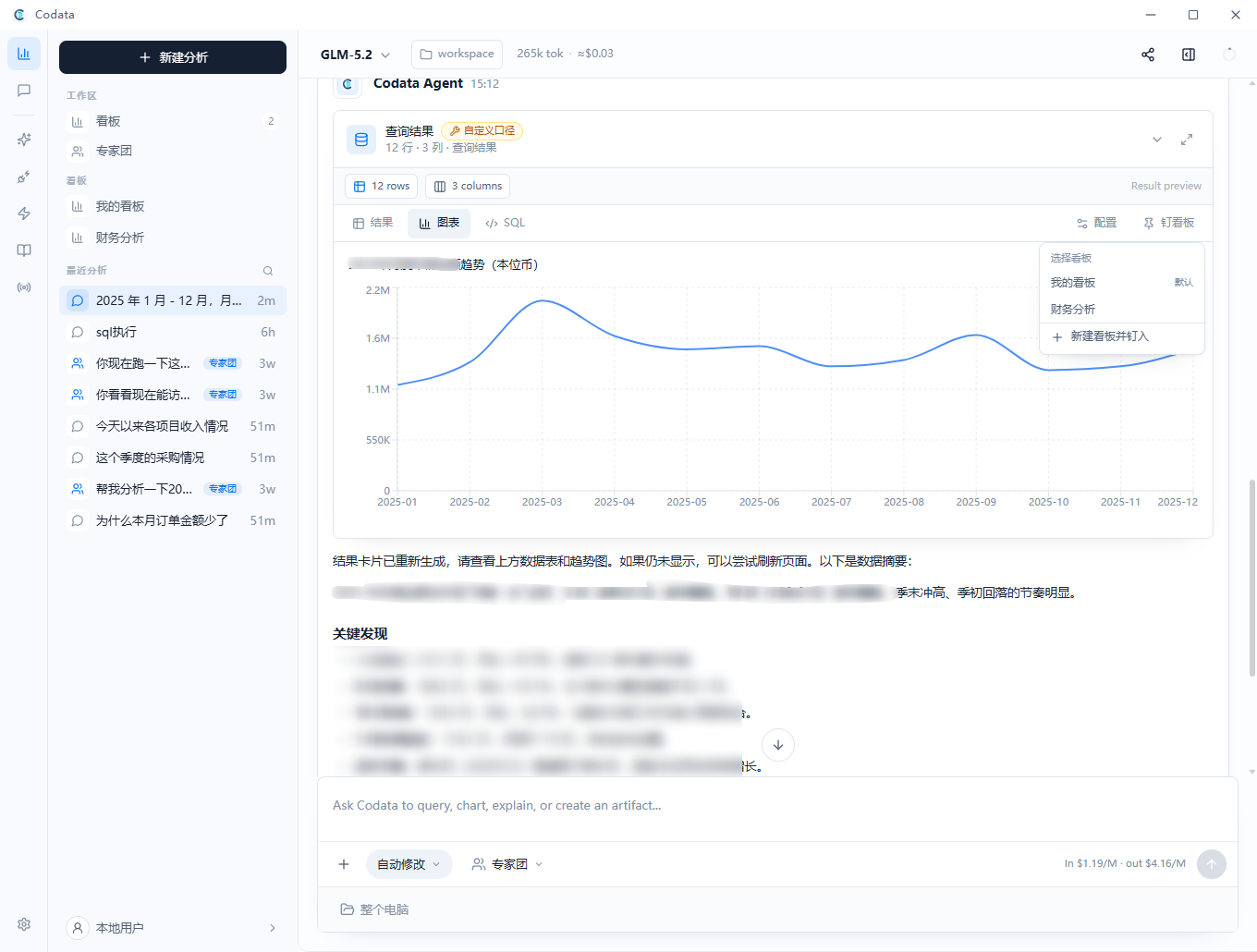Open the plug connector icon in left rail
1257x952 pixels.
click(x=24, y=177)
